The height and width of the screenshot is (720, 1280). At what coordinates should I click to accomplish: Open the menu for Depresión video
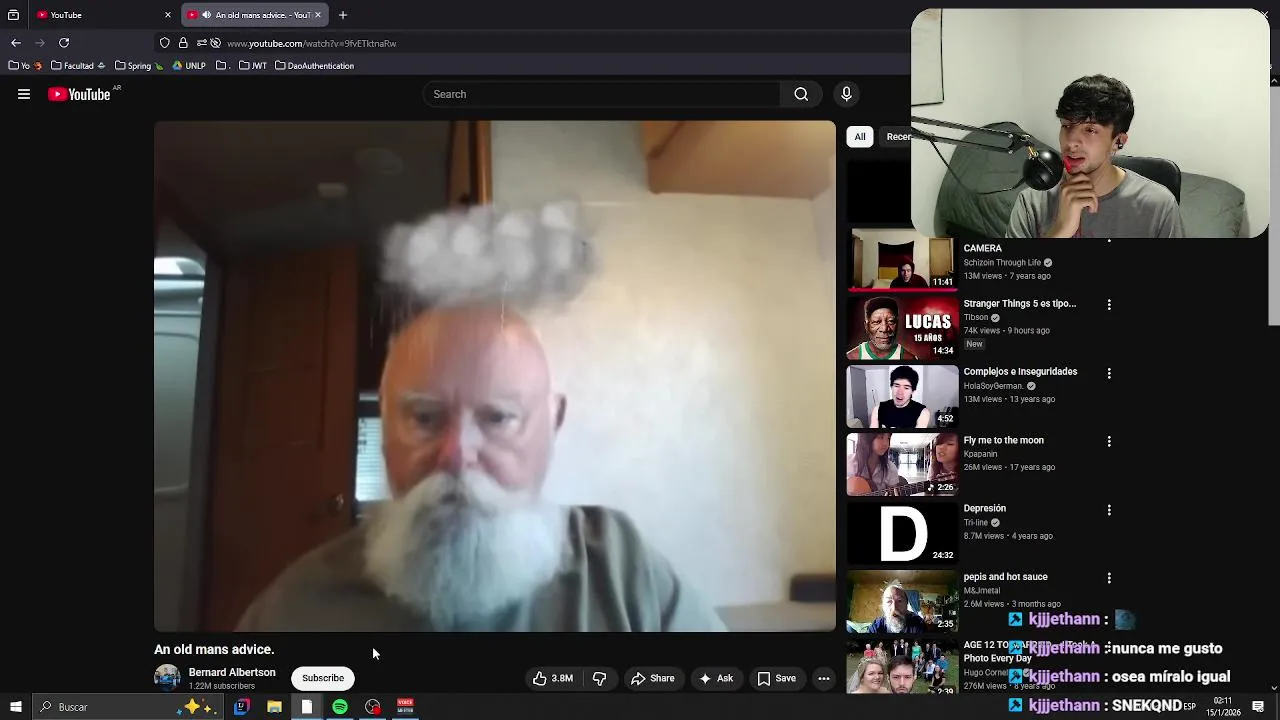point(1109,510)
